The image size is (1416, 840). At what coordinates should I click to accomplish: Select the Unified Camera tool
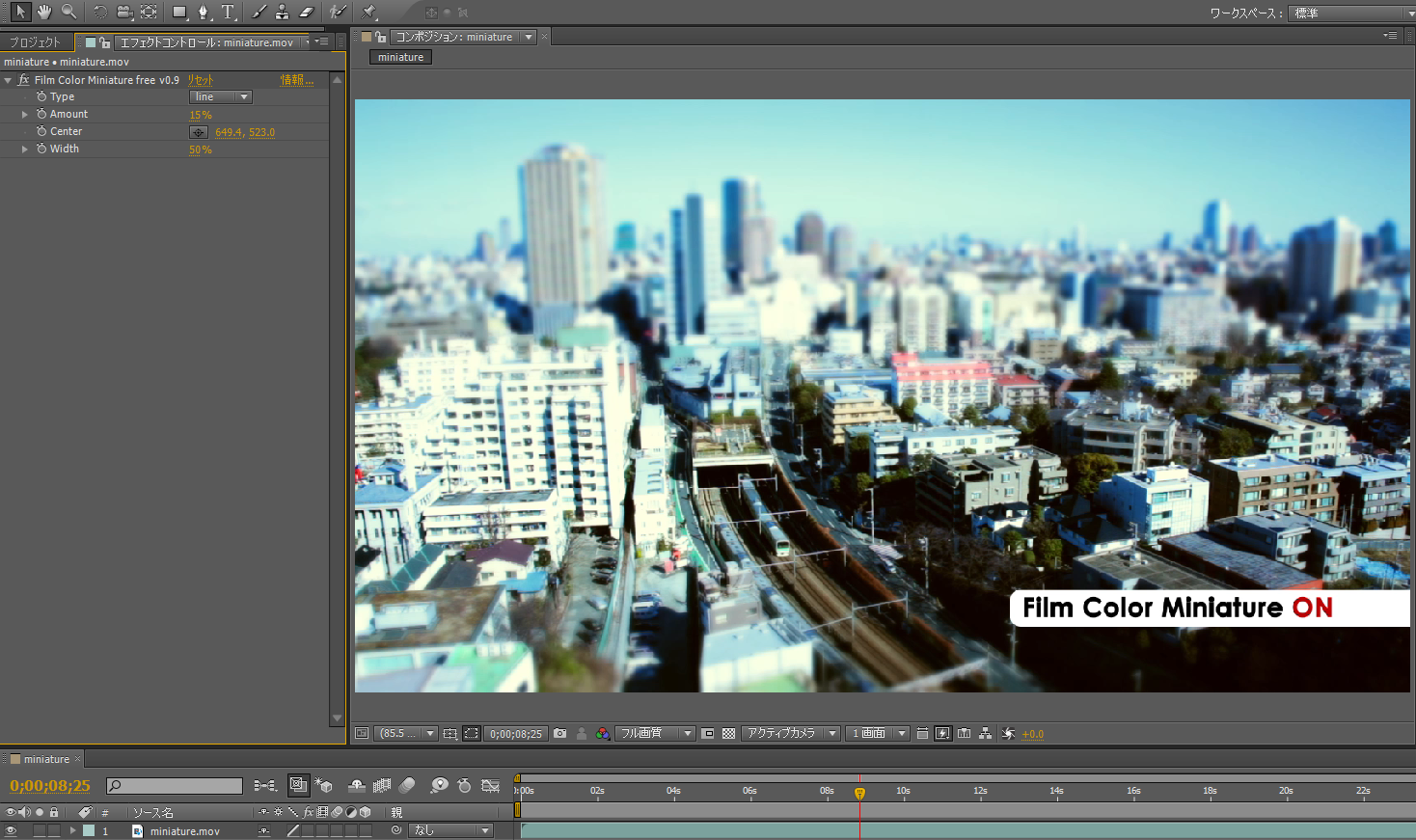[124, 12]
